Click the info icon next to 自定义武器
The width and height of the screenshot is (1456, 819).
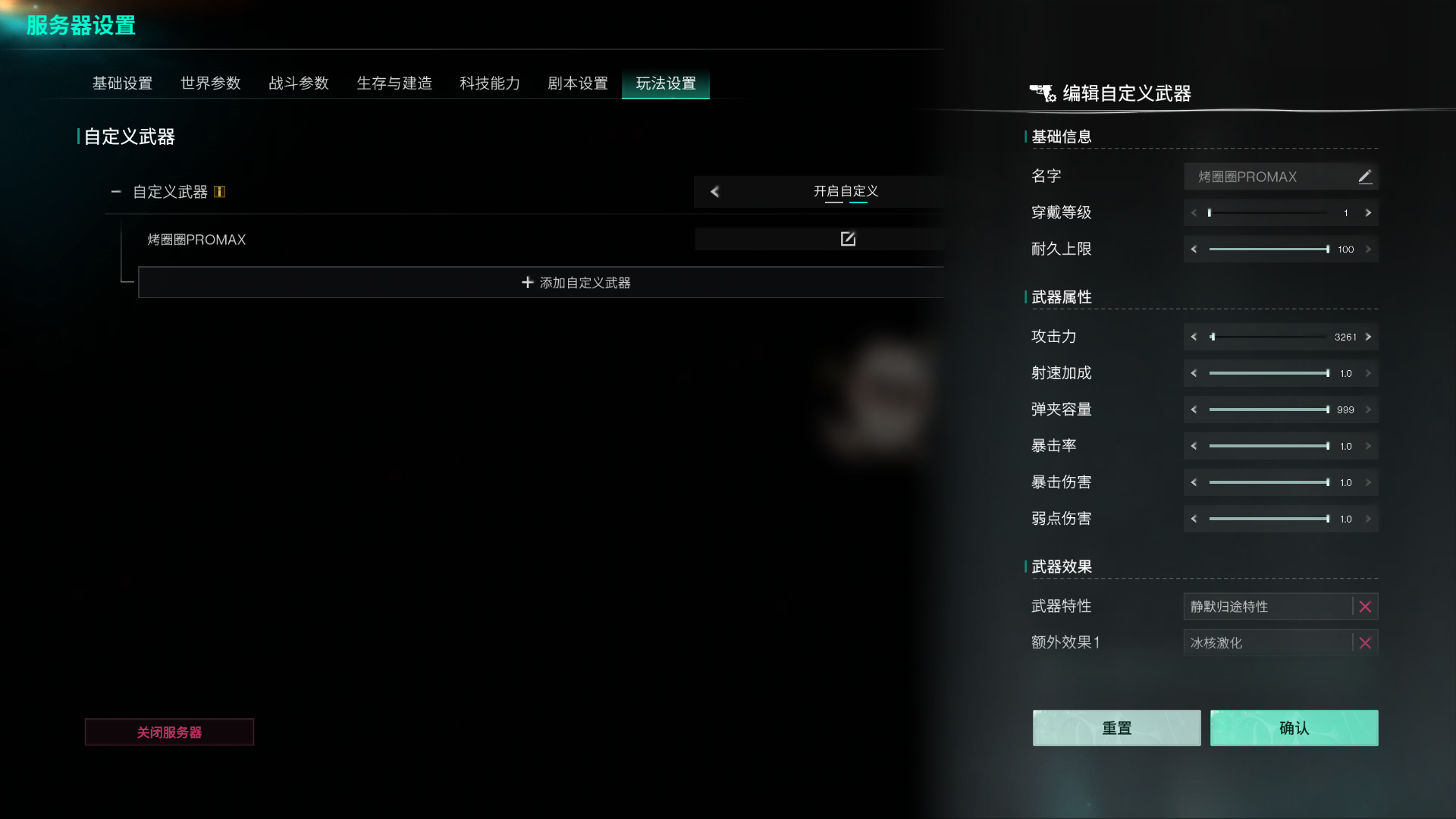(x=219, y=192)
